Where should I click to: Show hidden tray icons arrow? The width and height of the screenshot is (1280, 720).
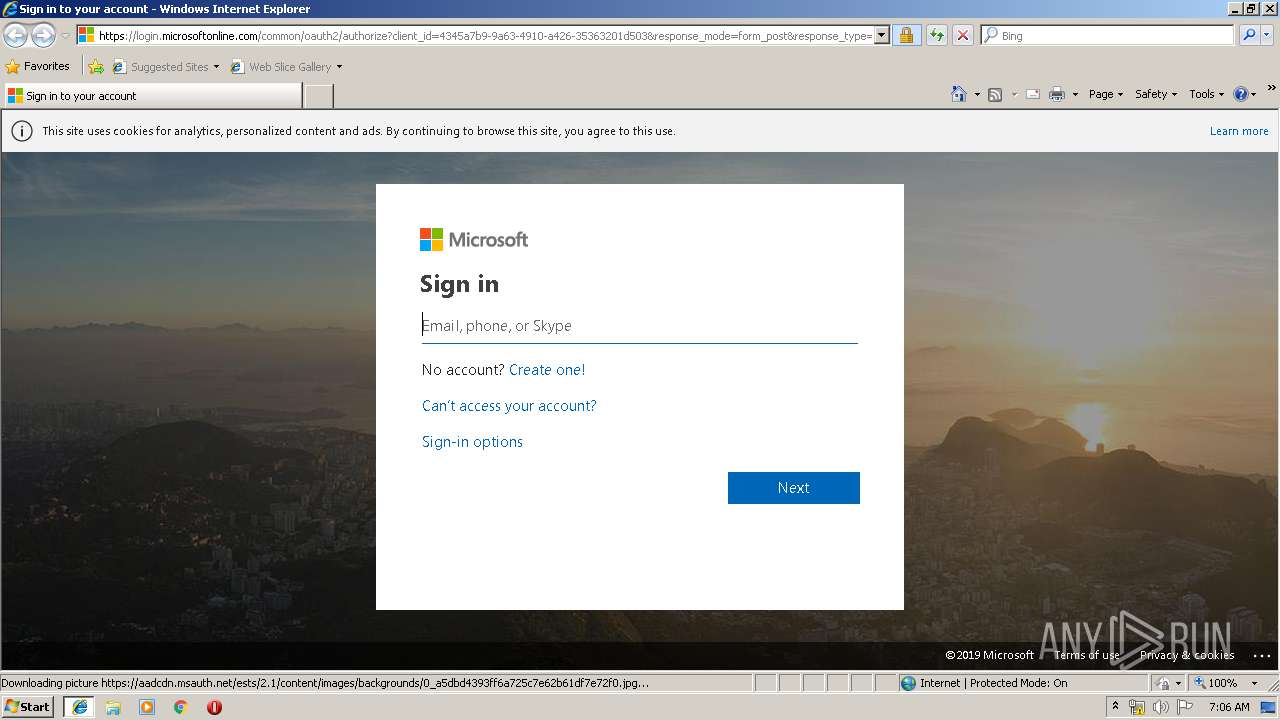[x=1115, y=707]
